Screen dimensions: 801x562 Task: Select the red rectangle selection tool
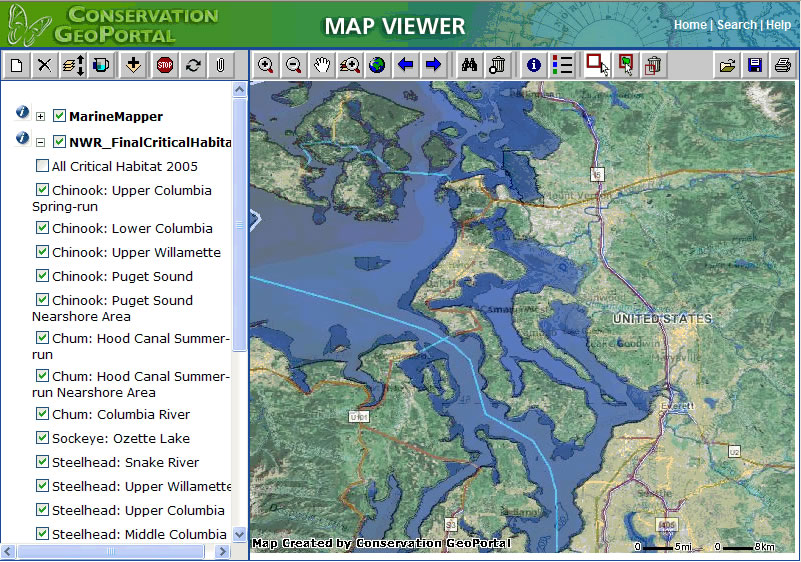[597, 65]
